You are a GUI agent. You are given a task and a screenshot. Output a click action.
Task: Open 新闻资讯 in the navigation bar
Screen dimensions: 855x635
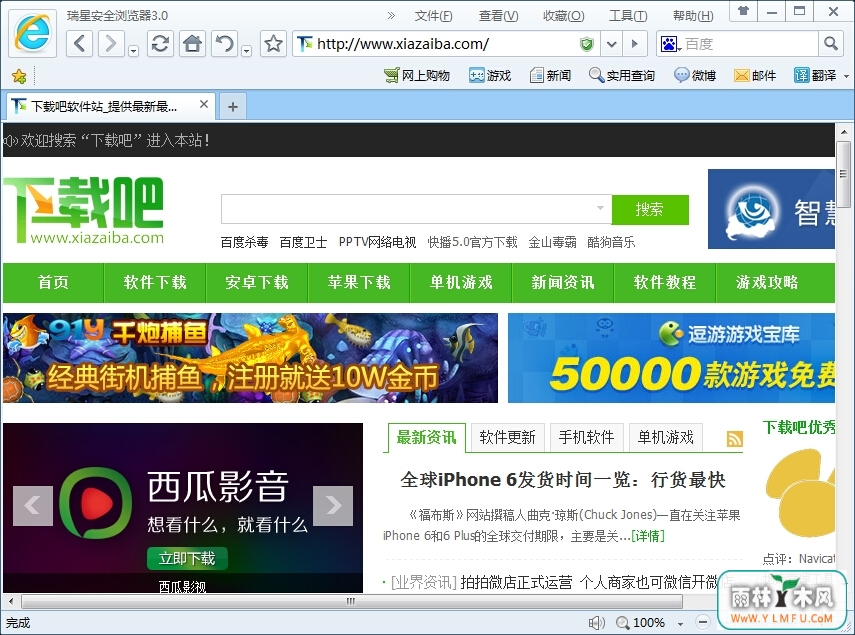point(563,282)
